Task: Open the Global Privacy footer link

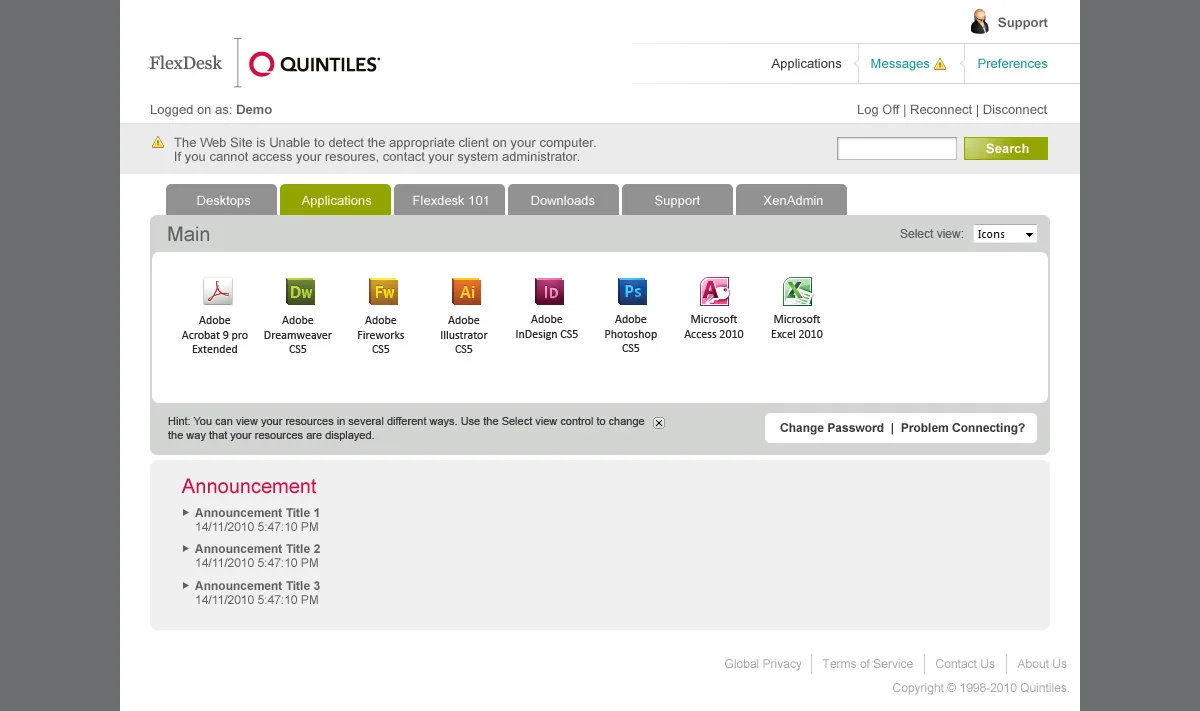Action: pos(763,664)
